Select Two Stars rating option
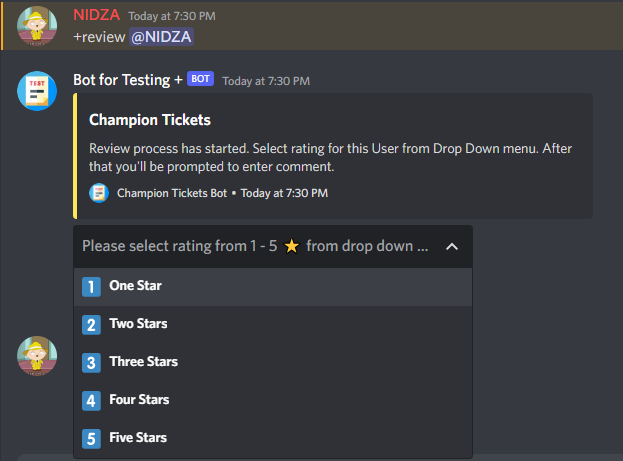Image resolution: width=623 pixels, height=461 pixels. pos(138,324)
